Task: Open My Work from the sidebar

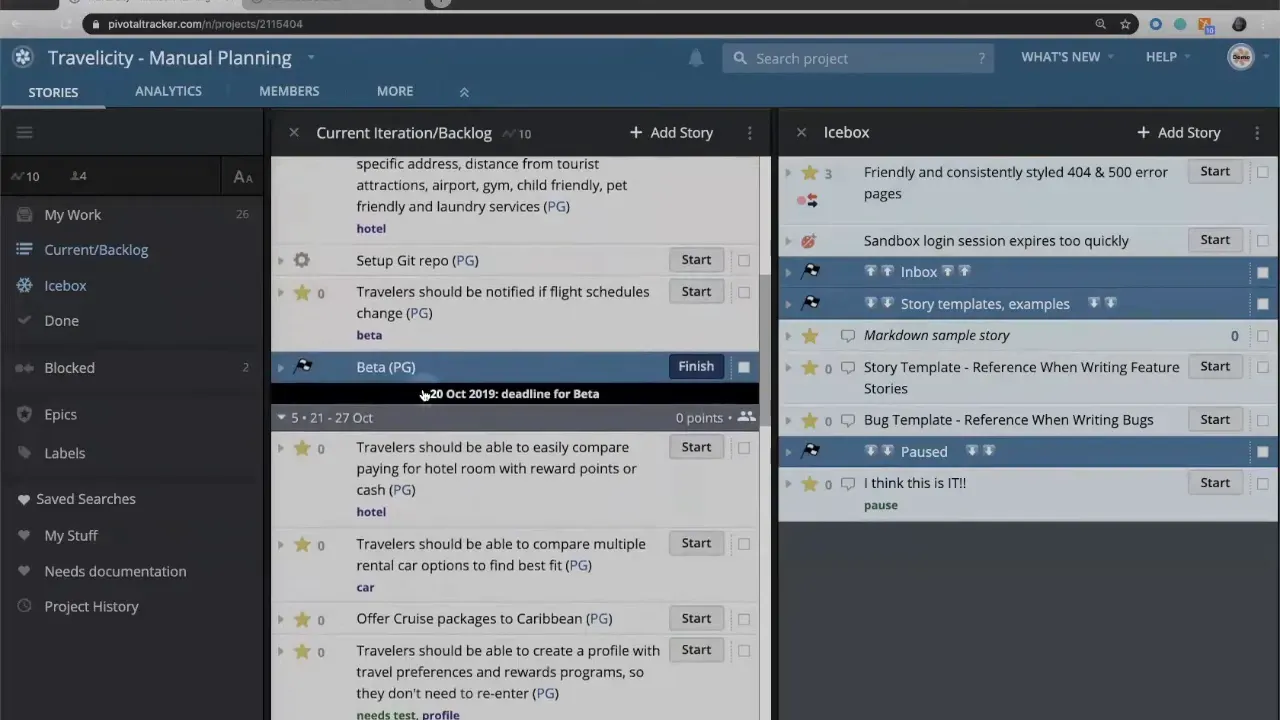Action: (x=72, y=214)
